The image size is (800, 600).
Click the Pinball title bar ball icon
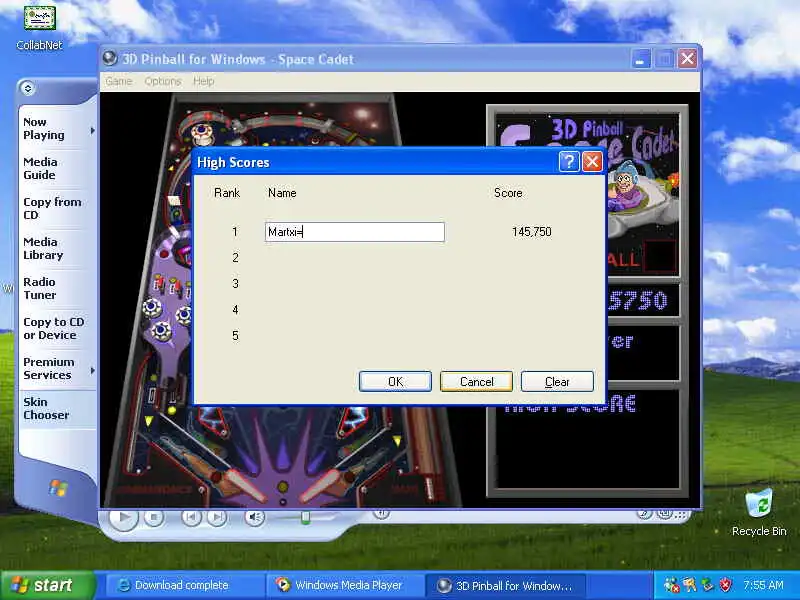point(109,59)
